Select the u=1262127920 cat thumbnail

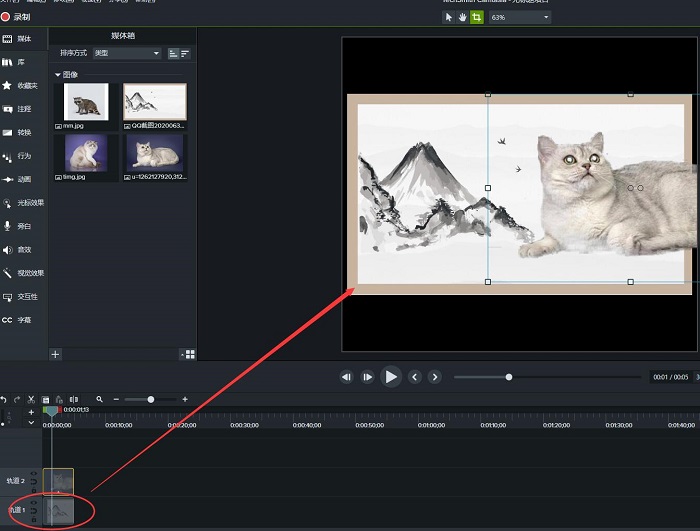[155, 153]
